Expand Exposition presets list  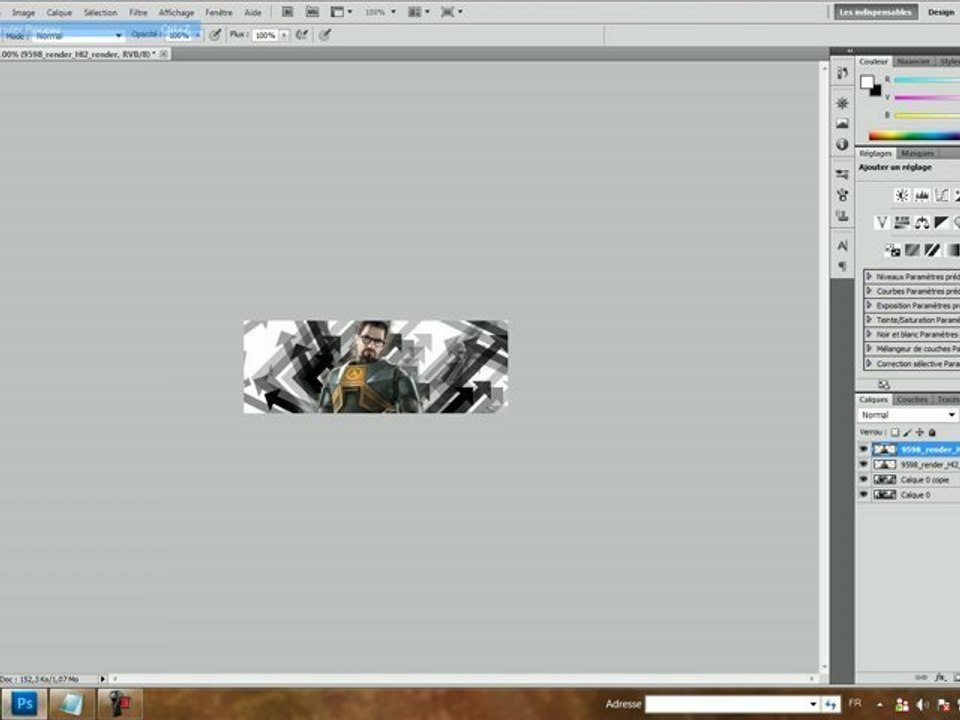pos(869,306)
